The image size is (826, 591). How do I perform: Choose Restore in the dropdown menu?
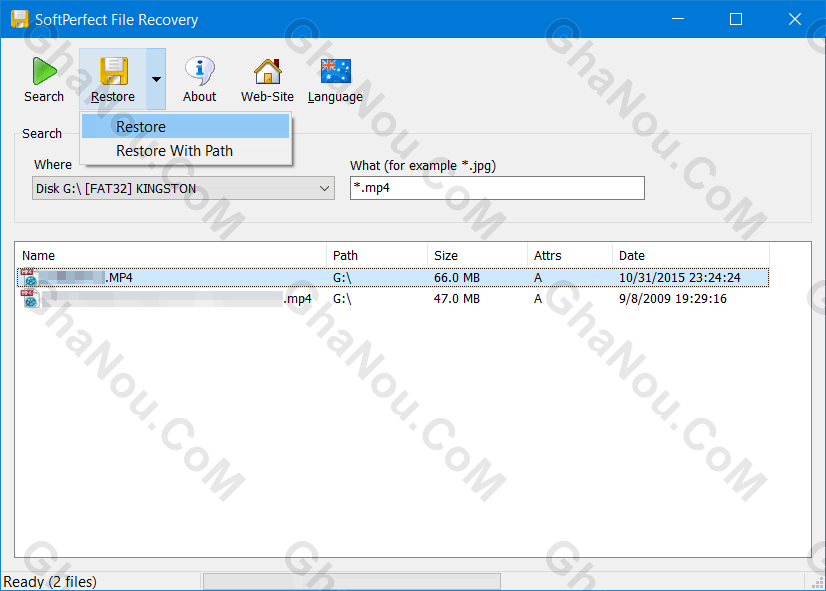pos(185,127)
